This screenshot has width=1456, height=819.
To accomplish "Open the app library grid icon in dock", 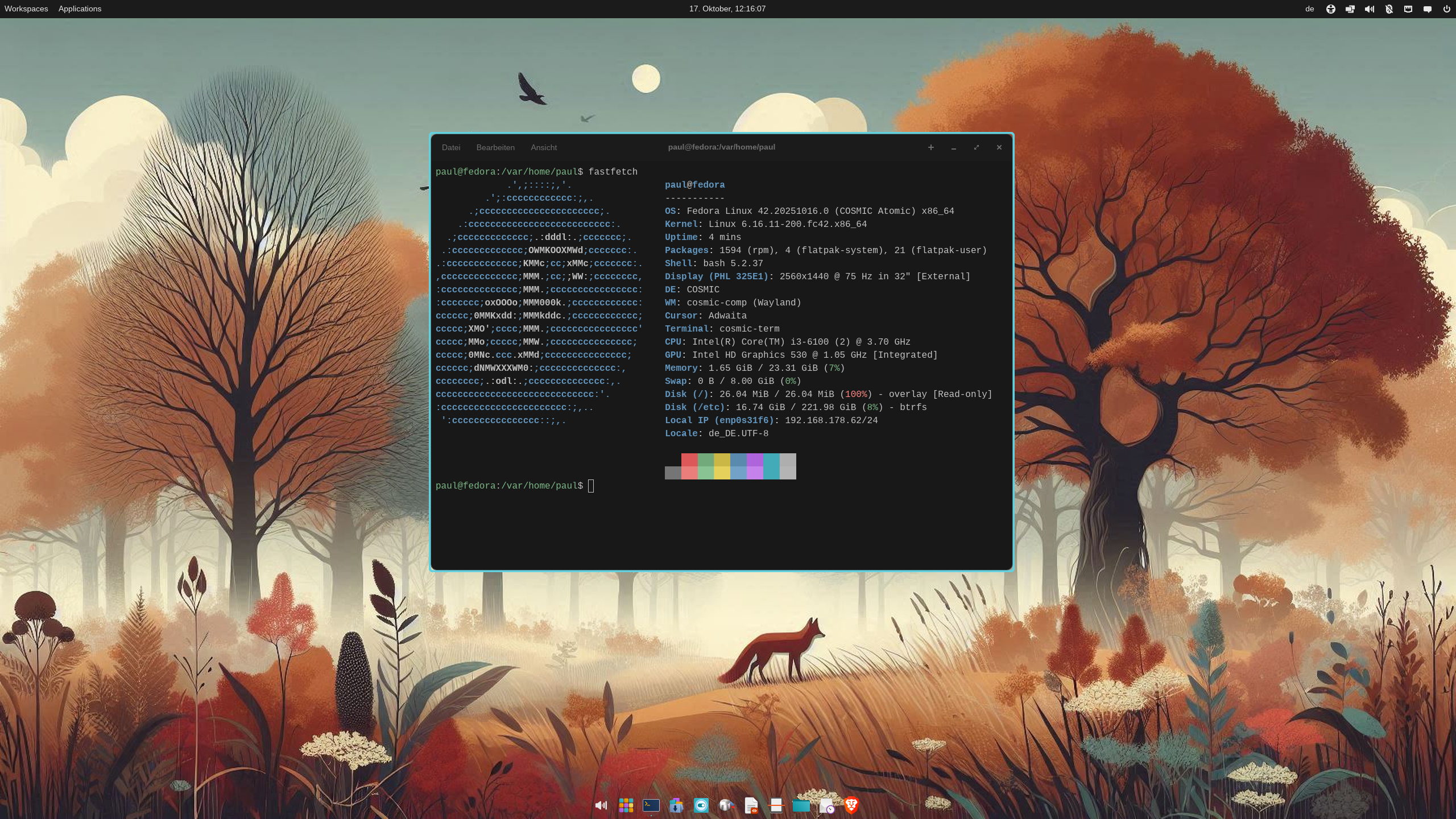I will [626, 805].
